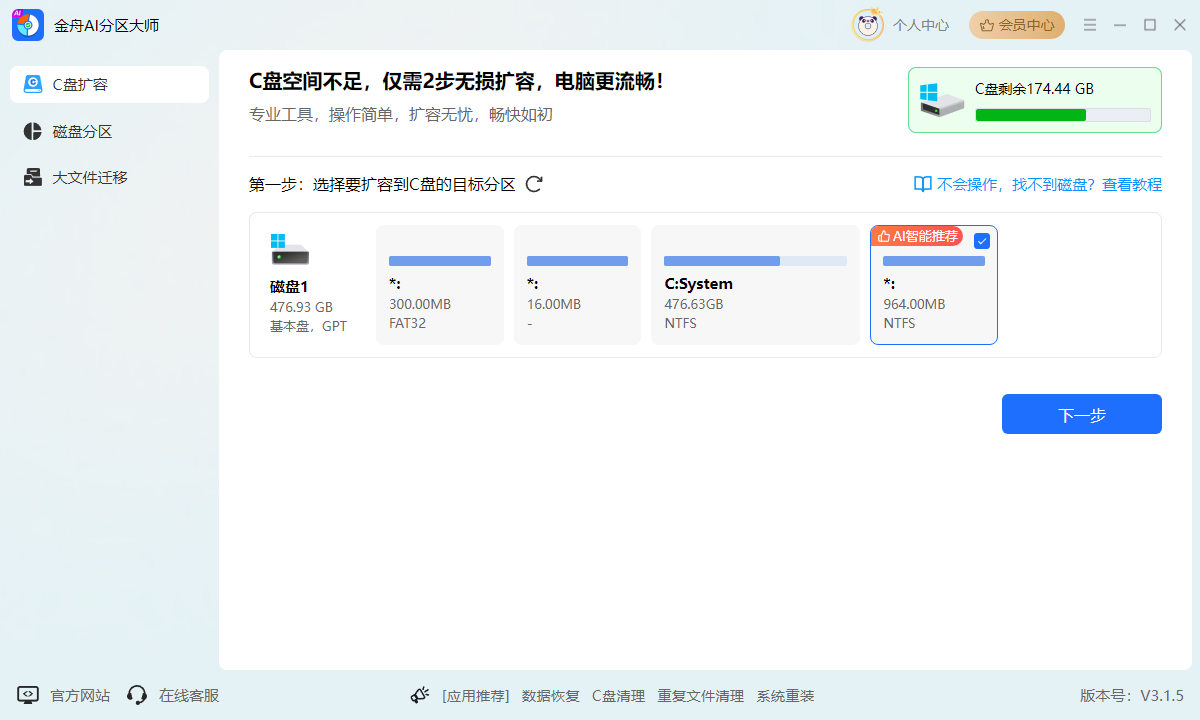
Task: Click the 下一步 button
Action: coord(1081,413)
